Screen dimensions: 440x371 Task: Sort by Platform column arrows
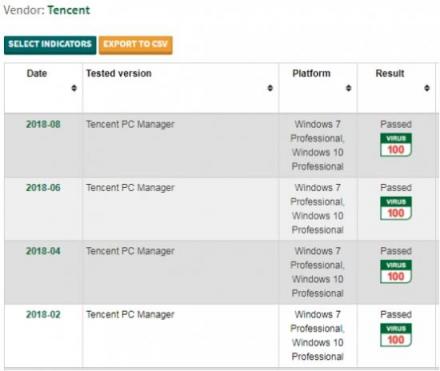tap(348, 88)
